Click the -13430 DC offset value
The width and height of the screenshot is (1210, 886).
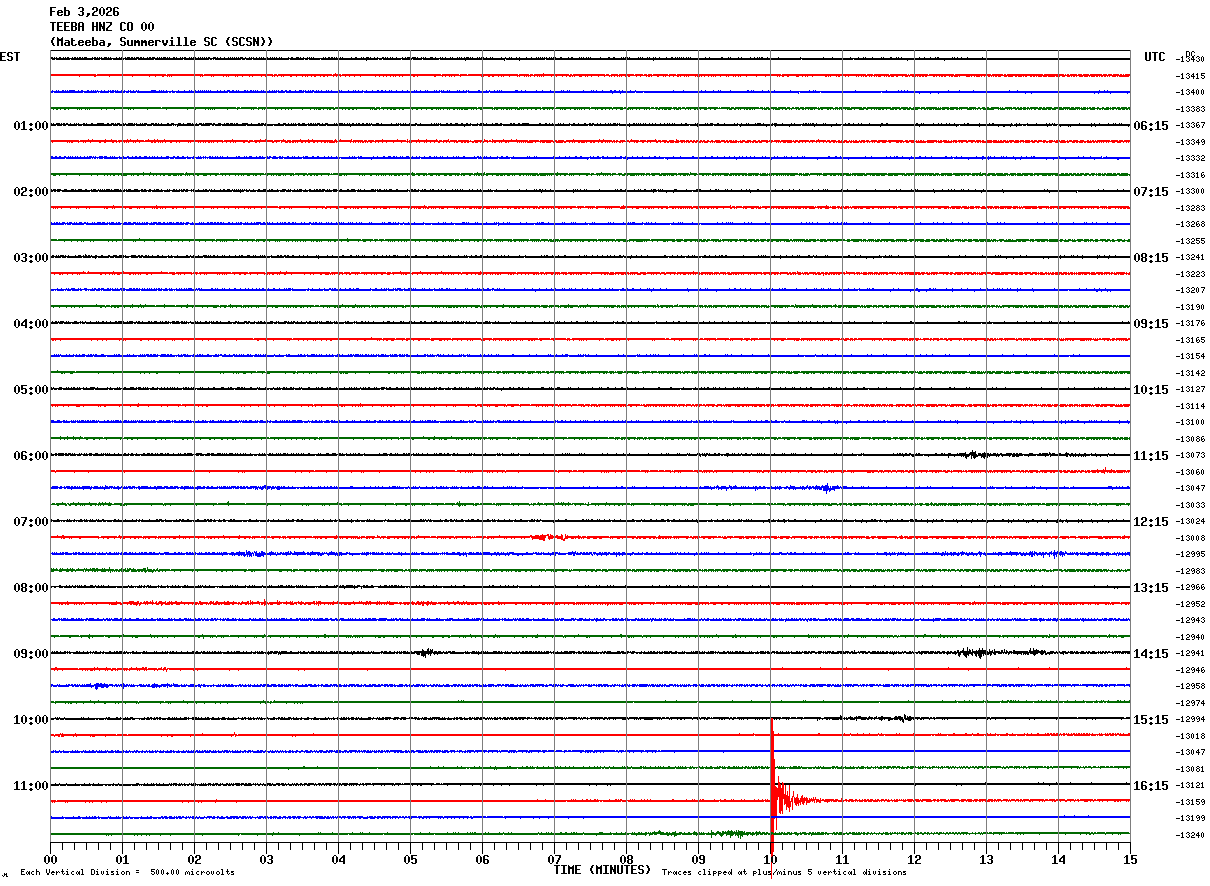[1191, 60]
